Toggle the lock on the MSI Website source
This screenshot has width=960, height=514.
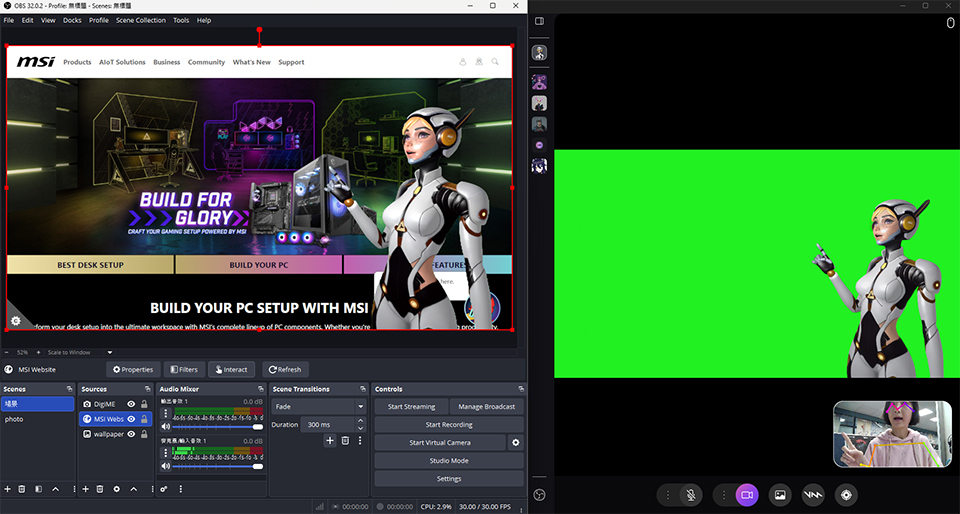tap(144, 419)
